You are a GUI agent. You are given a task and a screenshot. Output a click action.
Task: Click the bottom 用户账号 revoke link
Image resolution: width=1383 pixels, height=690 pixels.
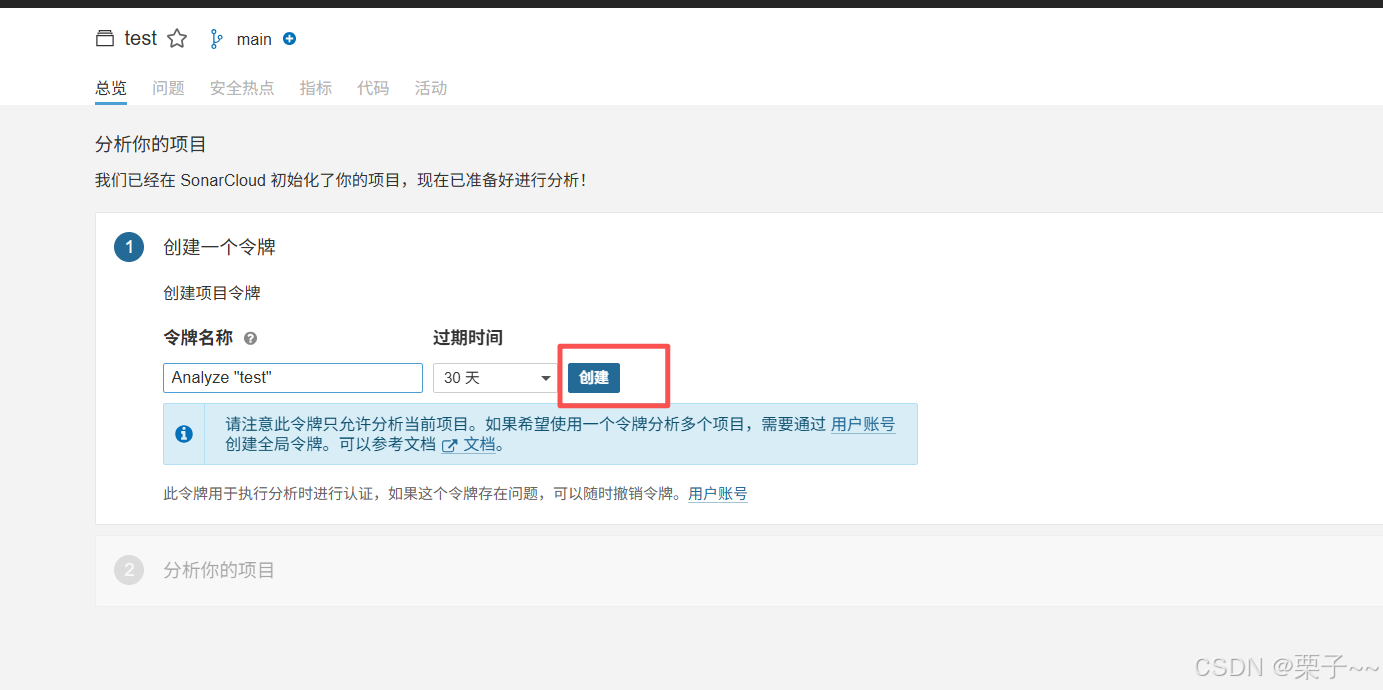pos(717,493)
